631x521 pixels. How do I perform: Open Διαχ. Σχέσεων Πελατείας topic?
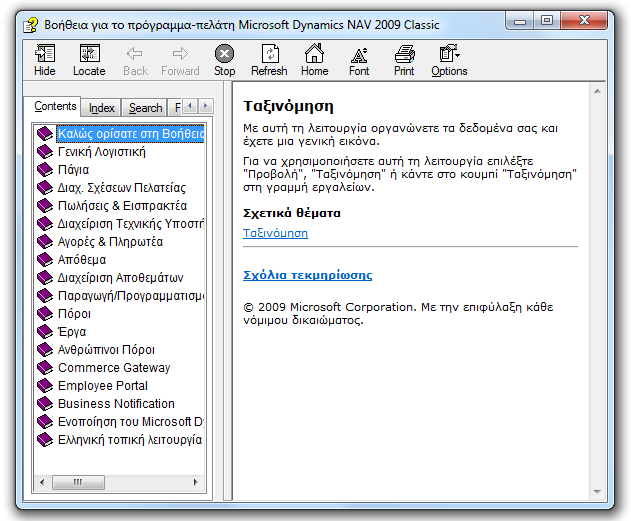coord(122,187)
